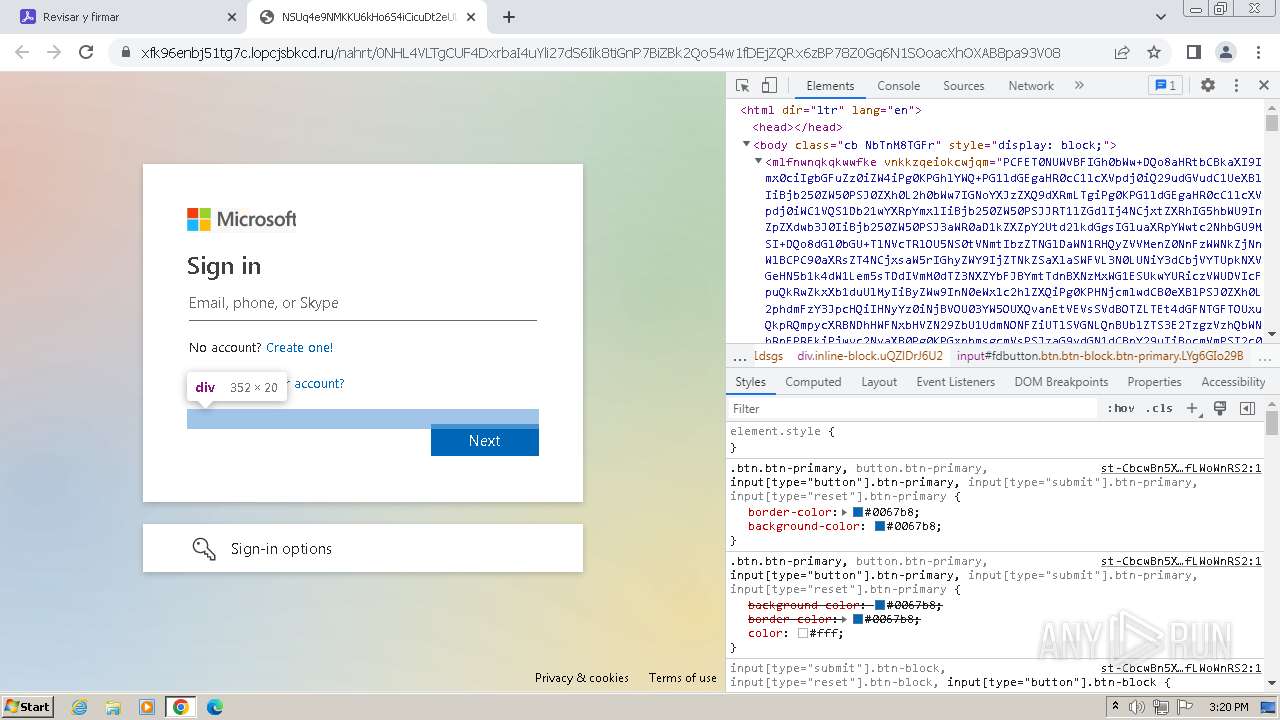
Task: Open the Properties pane tab
Action: pyautogui.click(x=1154, y=382)
